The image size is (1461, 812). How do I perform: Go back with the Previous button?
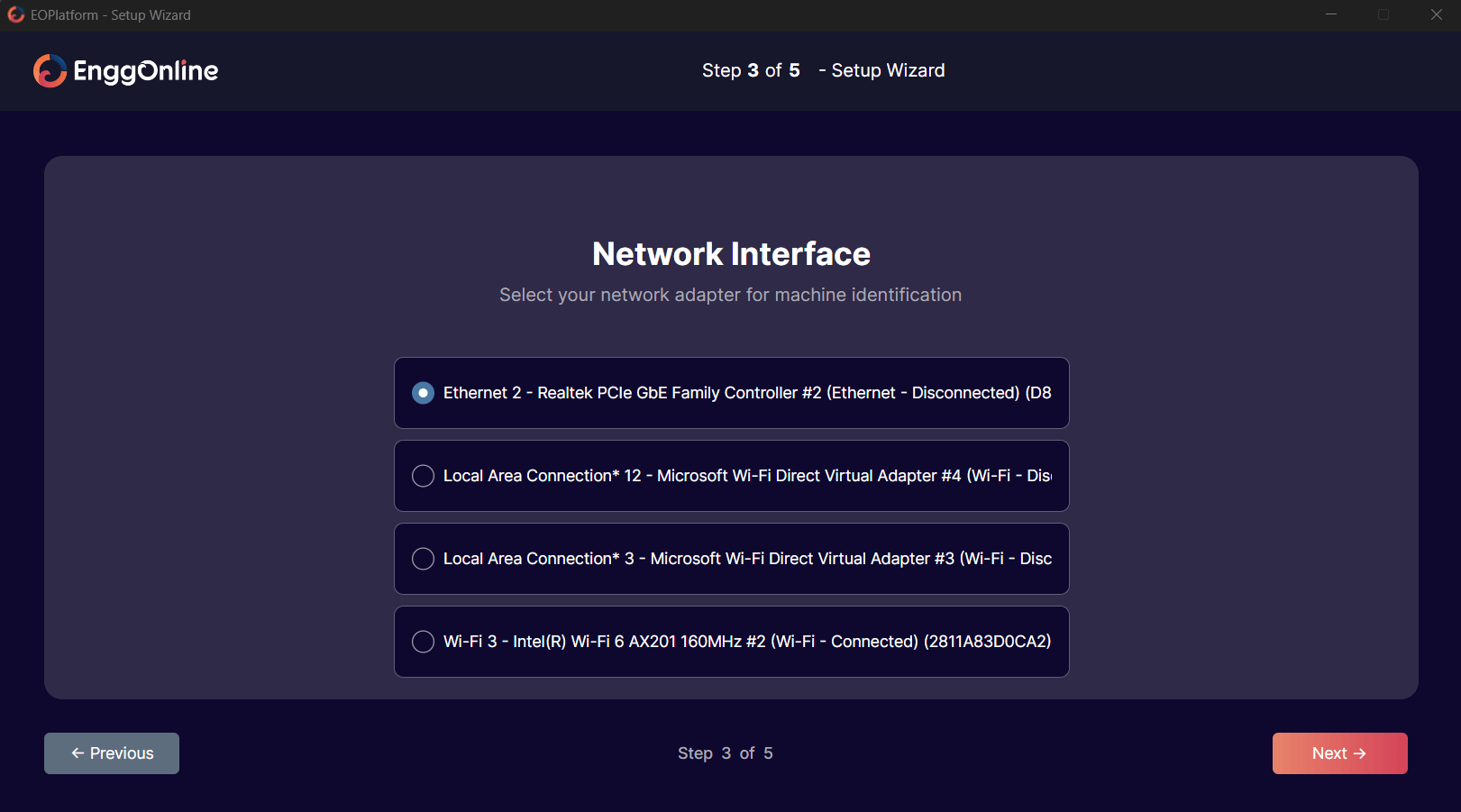pos(112,753)
